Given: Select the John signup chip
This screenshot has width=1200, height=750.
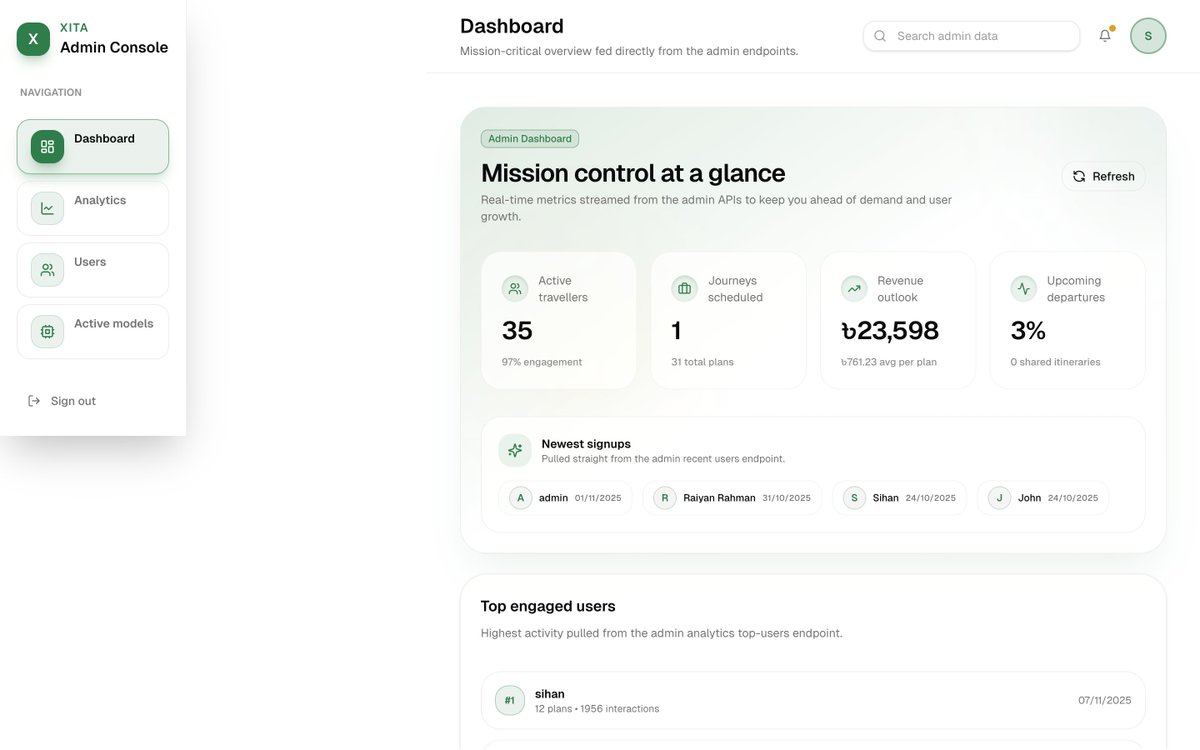Looking at the screenshot, I should [x=1043, y=498].
